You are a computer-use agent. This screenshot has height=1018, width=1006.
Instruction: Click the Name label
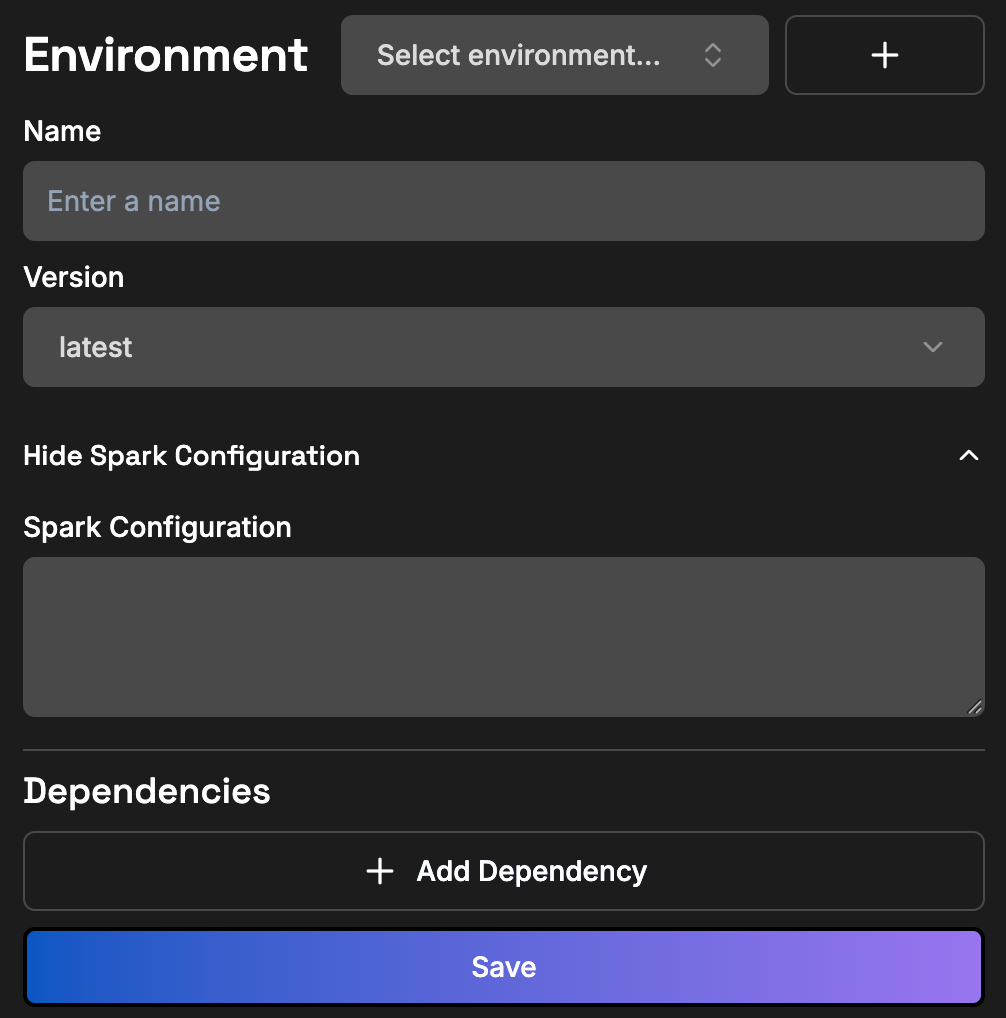click(x=62, y=131)
